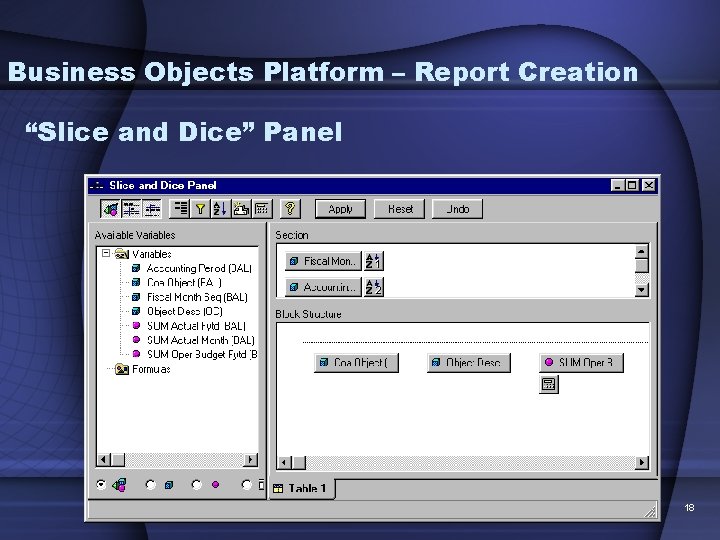Switch to the Table 1 tab
The height and width of the screenshot is (540, 720).
[303, 489]
